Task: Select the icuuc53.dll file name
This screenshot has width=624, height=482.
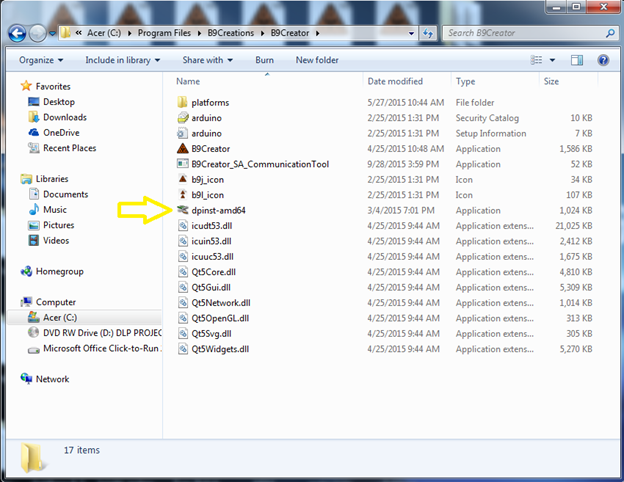Action: pyautogui.click(x=212, y=257)
